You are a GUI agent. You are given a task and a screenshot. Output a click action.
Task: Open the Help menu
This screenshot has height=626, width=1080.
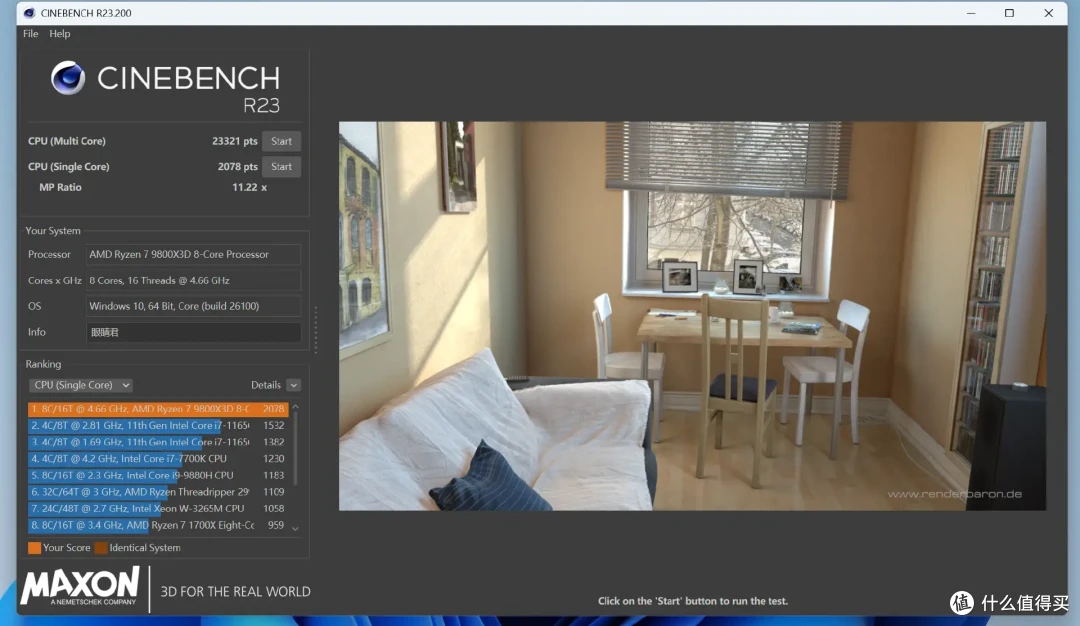click(x=59, y=34)
